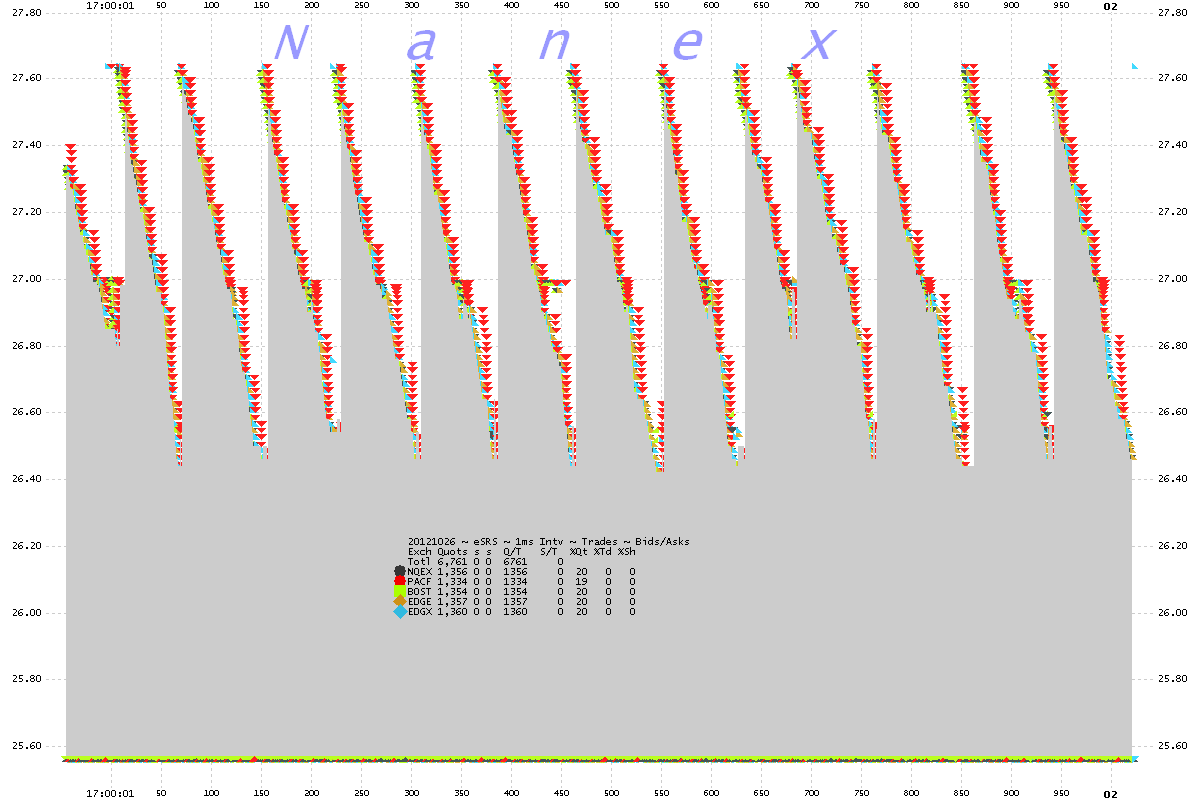Click 26.80 on the left price axis
Viewport: 1200px width, 800px height.
(x=25, y=346)
